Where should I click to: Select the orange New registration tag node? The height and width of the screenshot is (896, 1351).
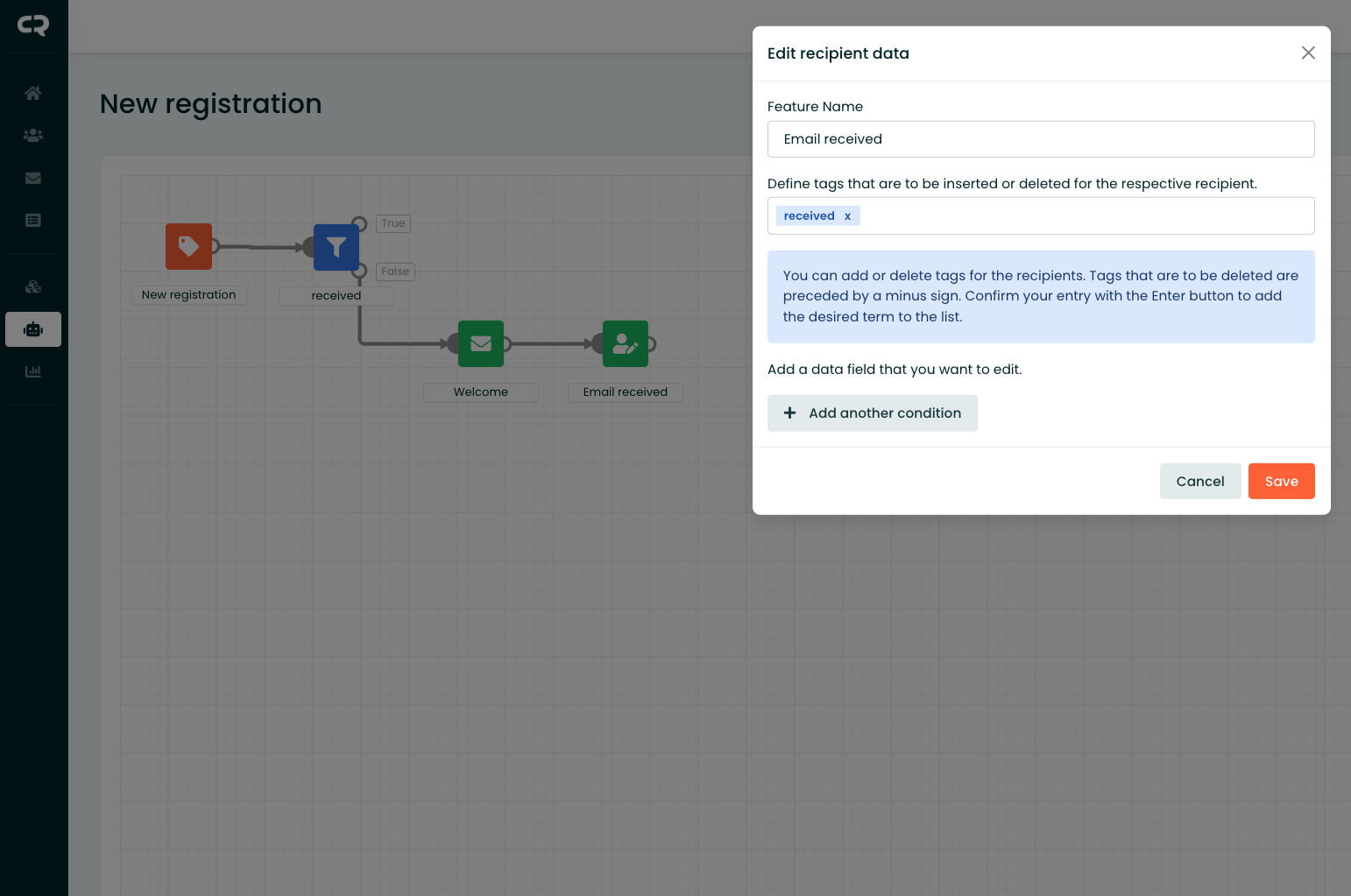[188, 247]
